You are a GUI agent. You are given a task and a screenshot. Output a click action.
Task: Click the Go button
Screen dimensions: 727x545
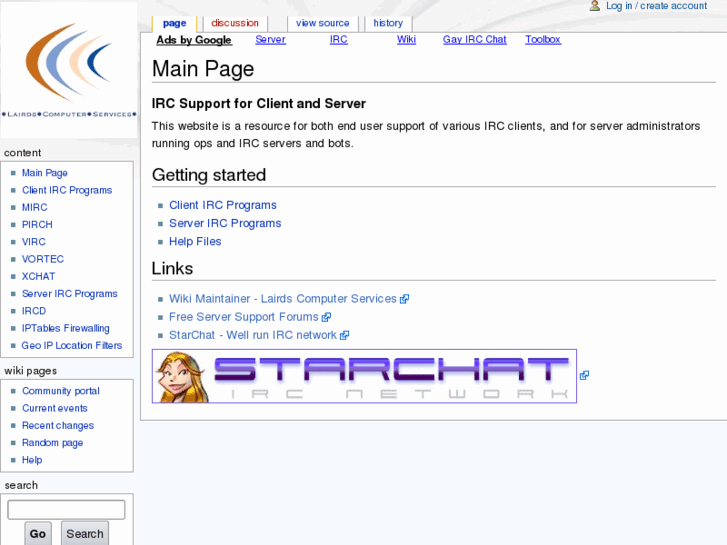(38, 534)
